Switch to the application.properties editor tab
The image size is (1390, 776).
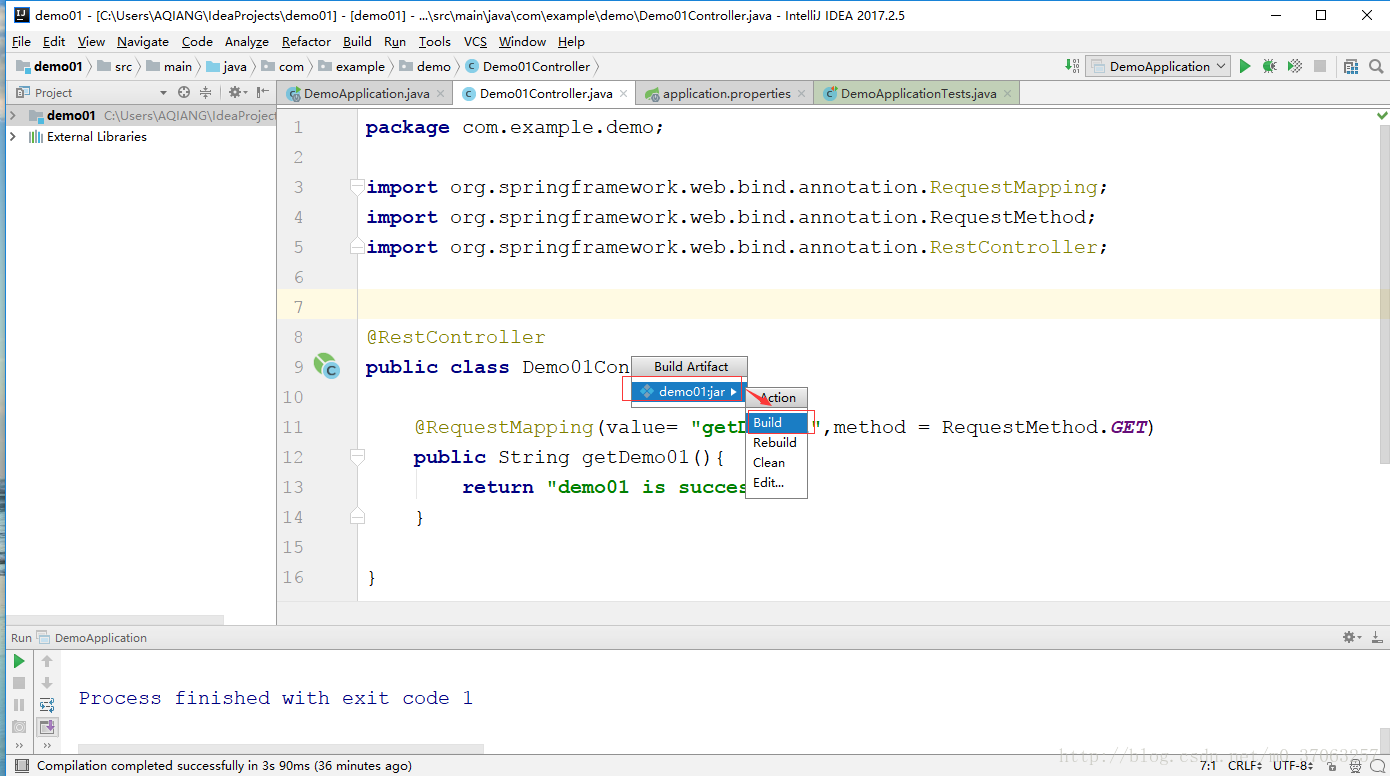click(726, 94)
